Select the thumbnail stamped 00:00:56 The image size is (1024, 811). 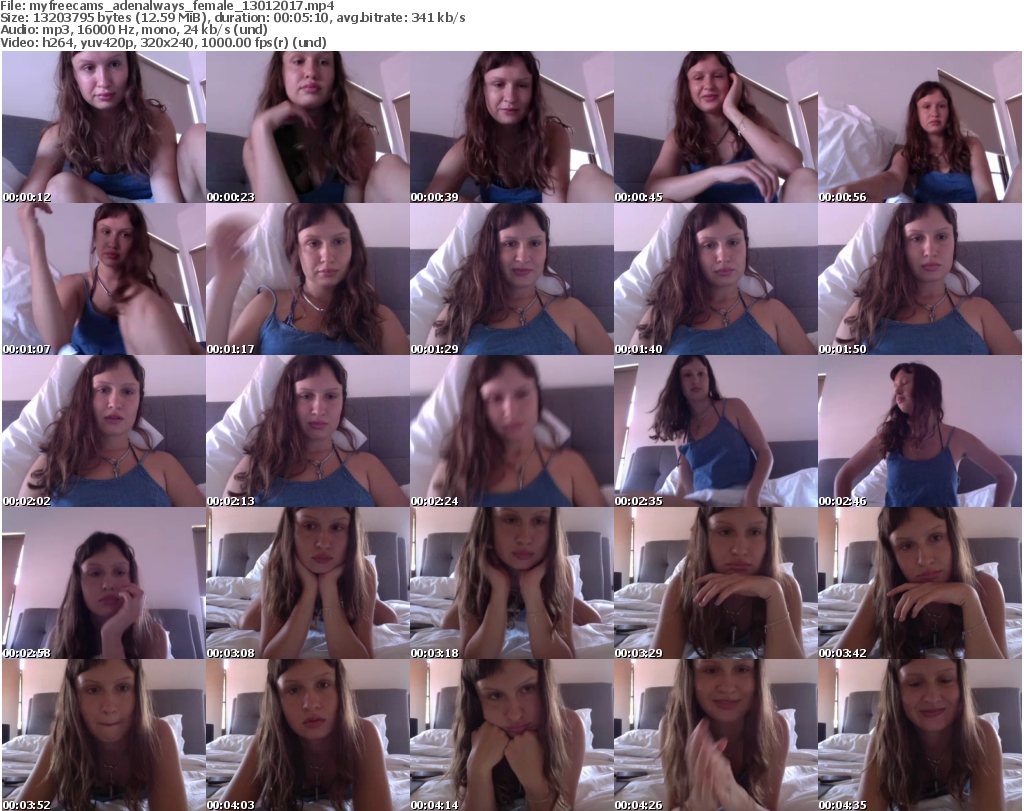[920, 127]
